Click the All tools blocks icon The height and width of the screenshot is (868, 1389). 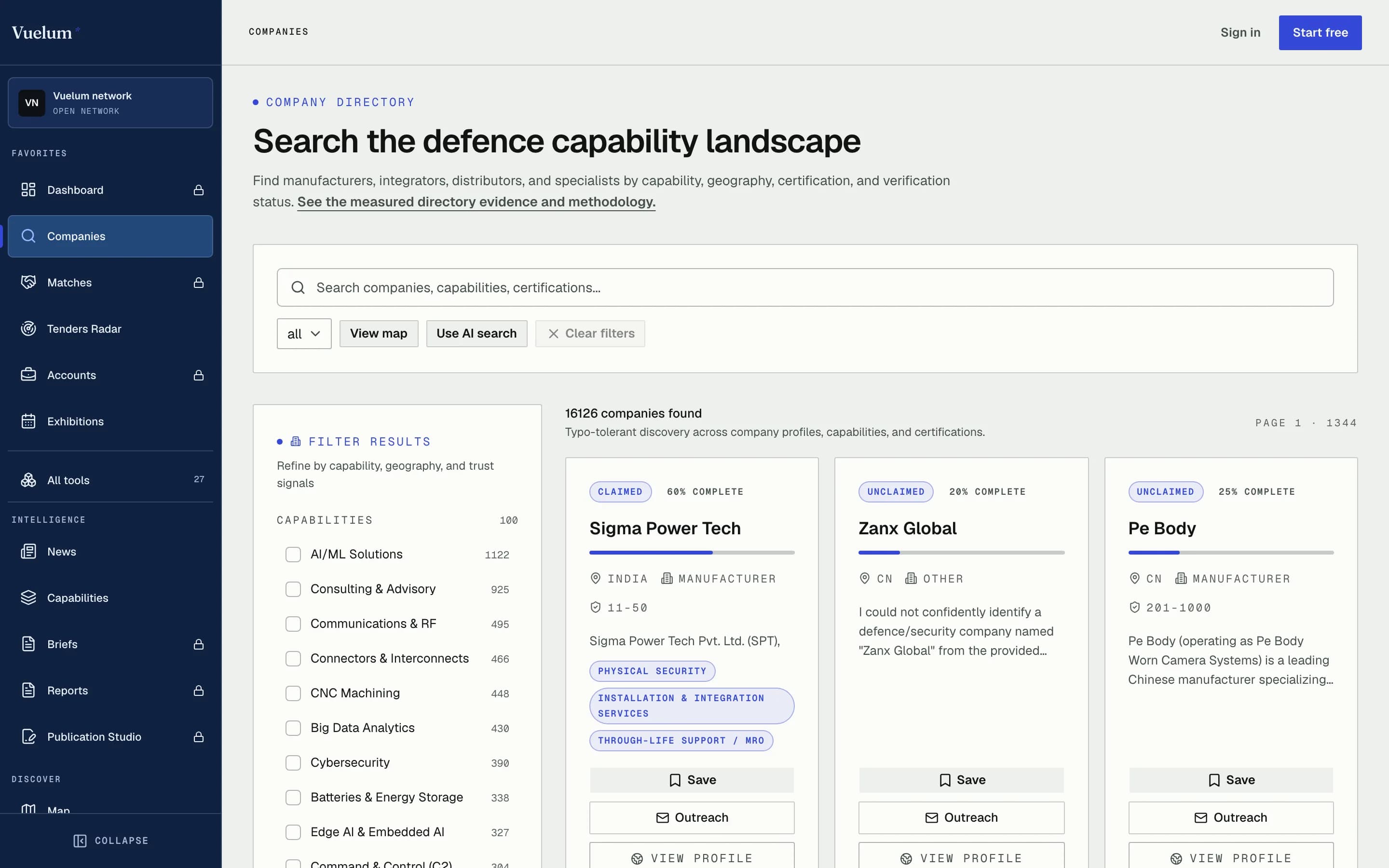click(x=28, y=480)
